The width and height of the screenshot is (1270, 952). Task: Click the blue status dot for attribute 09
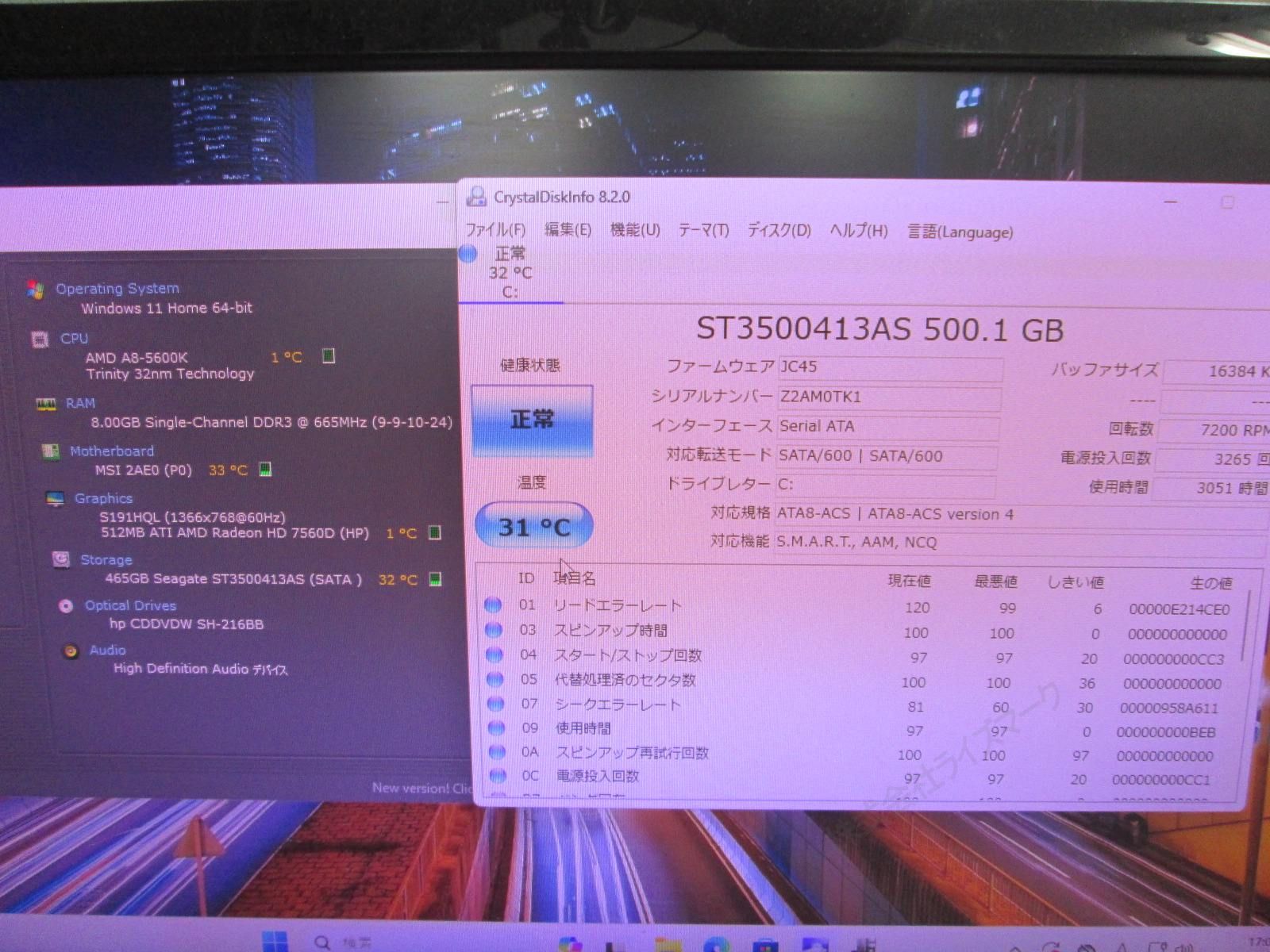(497, 727)
